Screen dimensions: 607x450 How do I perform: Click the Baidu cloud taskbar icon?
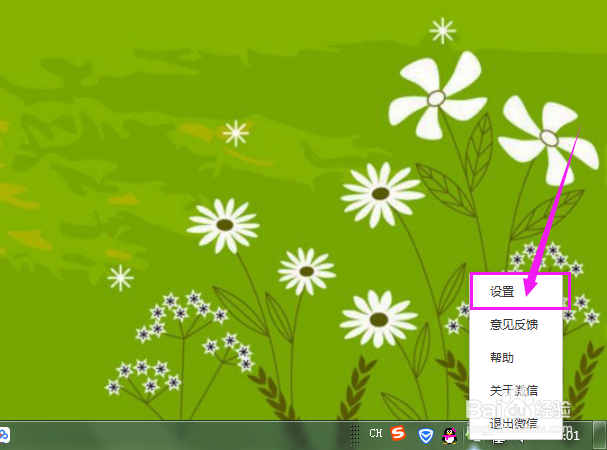coord(4,435)
